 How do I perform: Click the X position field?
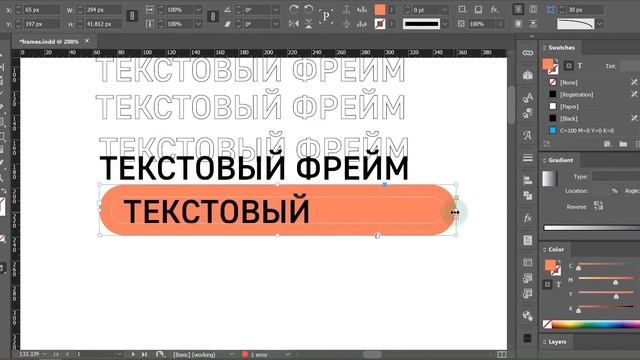[42, 9]
